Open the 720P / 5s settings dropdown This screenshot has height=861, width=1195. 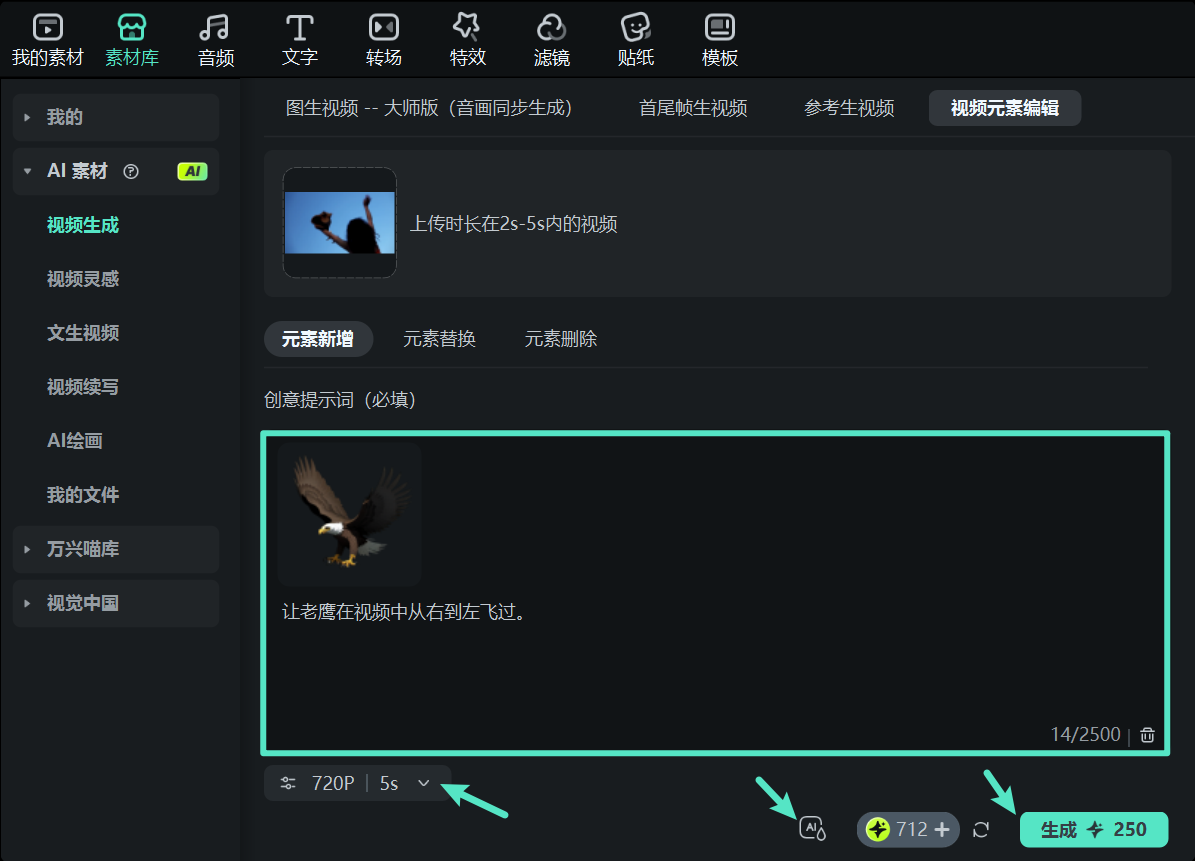pos(357,784)
